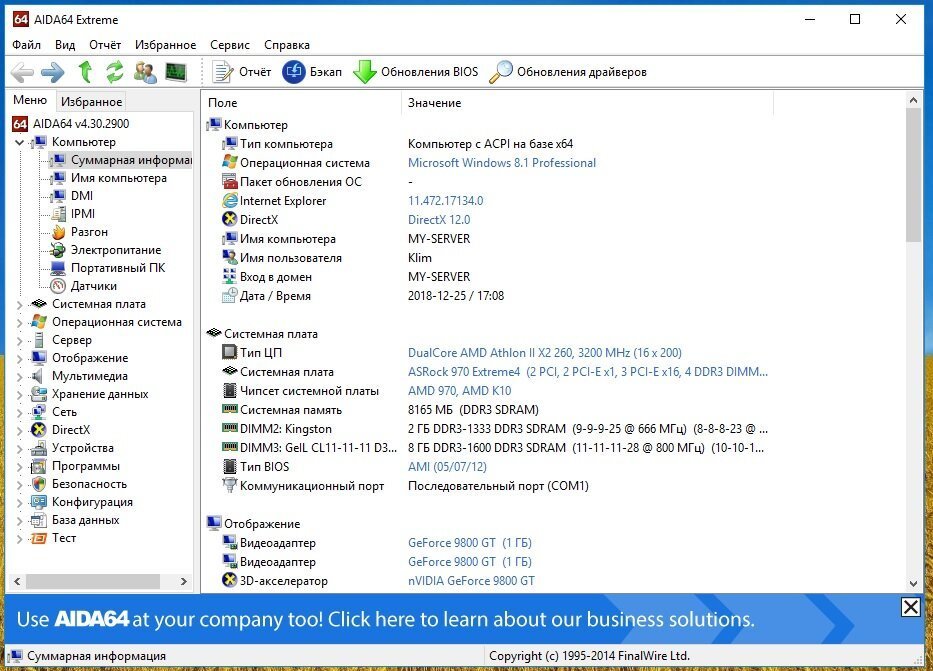Expand the Тест tree node
Viewport: 933px width, 671px height.
pos(20,538)
